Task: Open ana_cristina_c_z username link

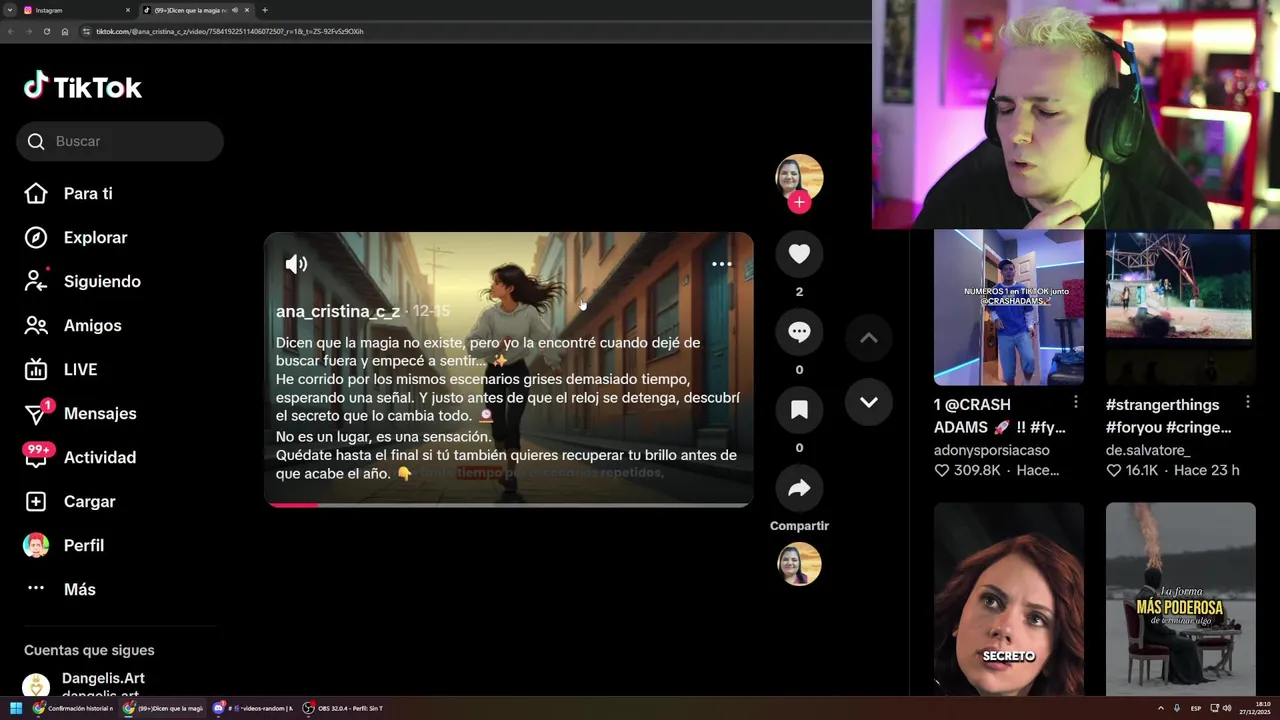Action: click(338, 311)
